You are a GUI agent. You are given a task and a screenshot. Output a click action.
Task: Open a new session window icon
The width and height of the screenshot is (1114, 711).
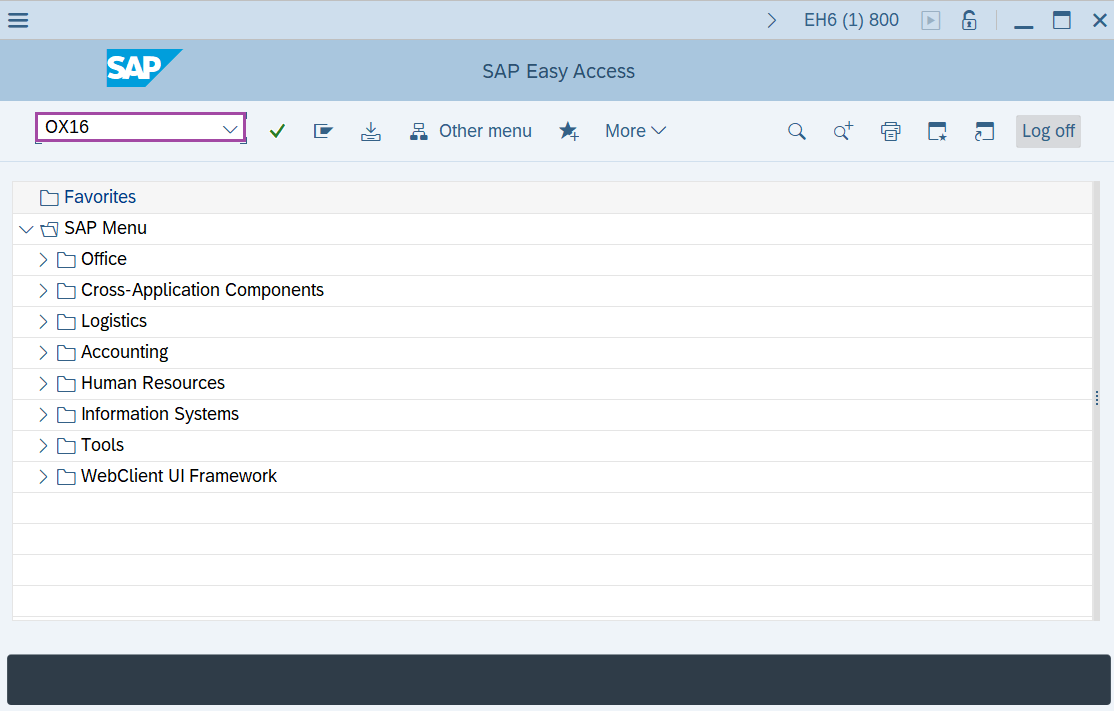pyautogui.click(x=984, y=130)
